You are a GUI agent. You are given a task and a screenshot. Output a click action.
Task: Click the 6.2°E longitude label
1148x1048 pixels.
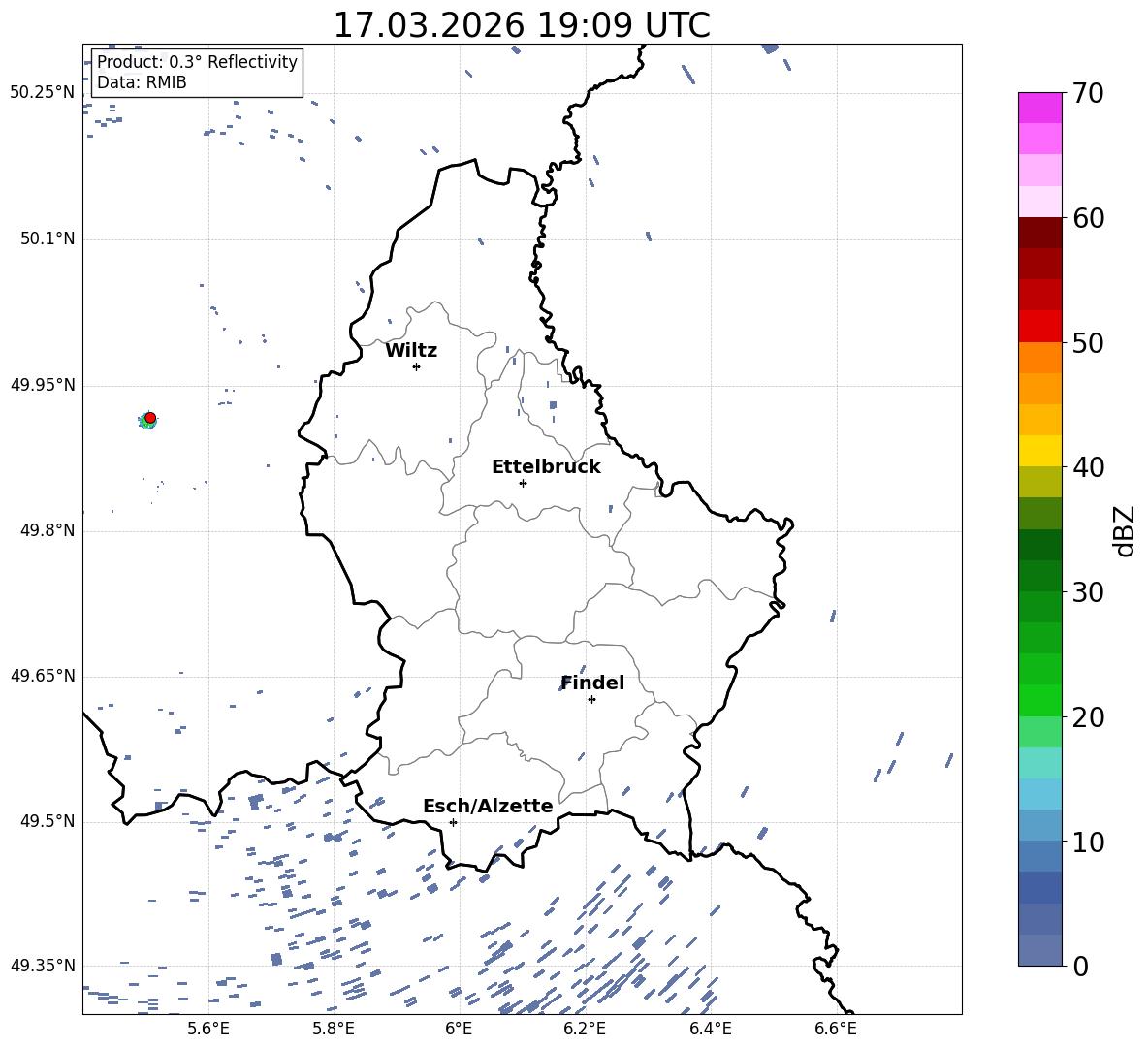585,1029
